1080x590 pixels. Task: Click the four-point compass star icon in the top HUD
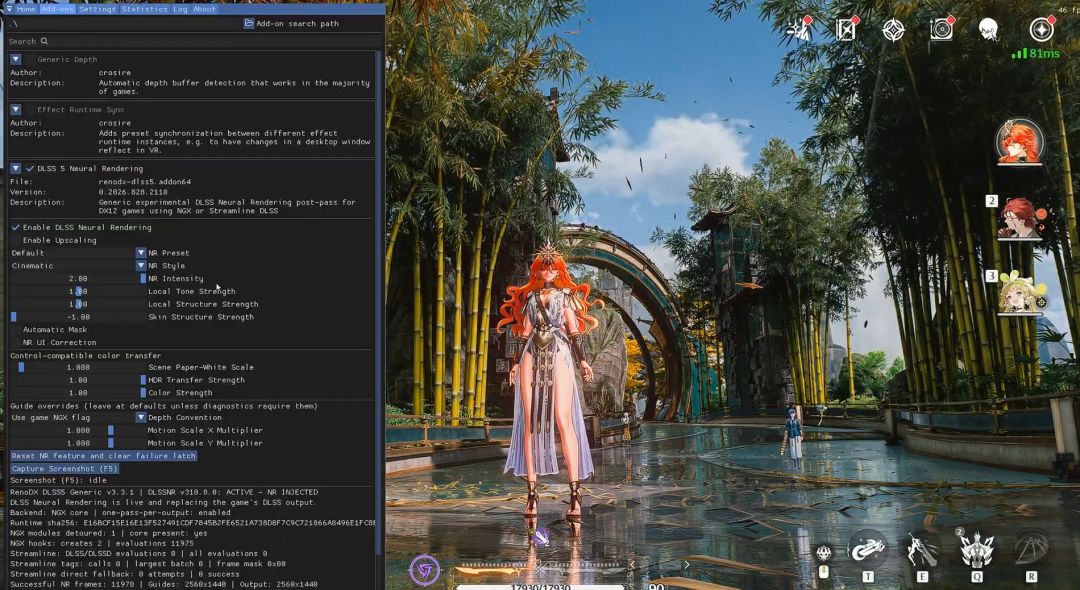893,30
